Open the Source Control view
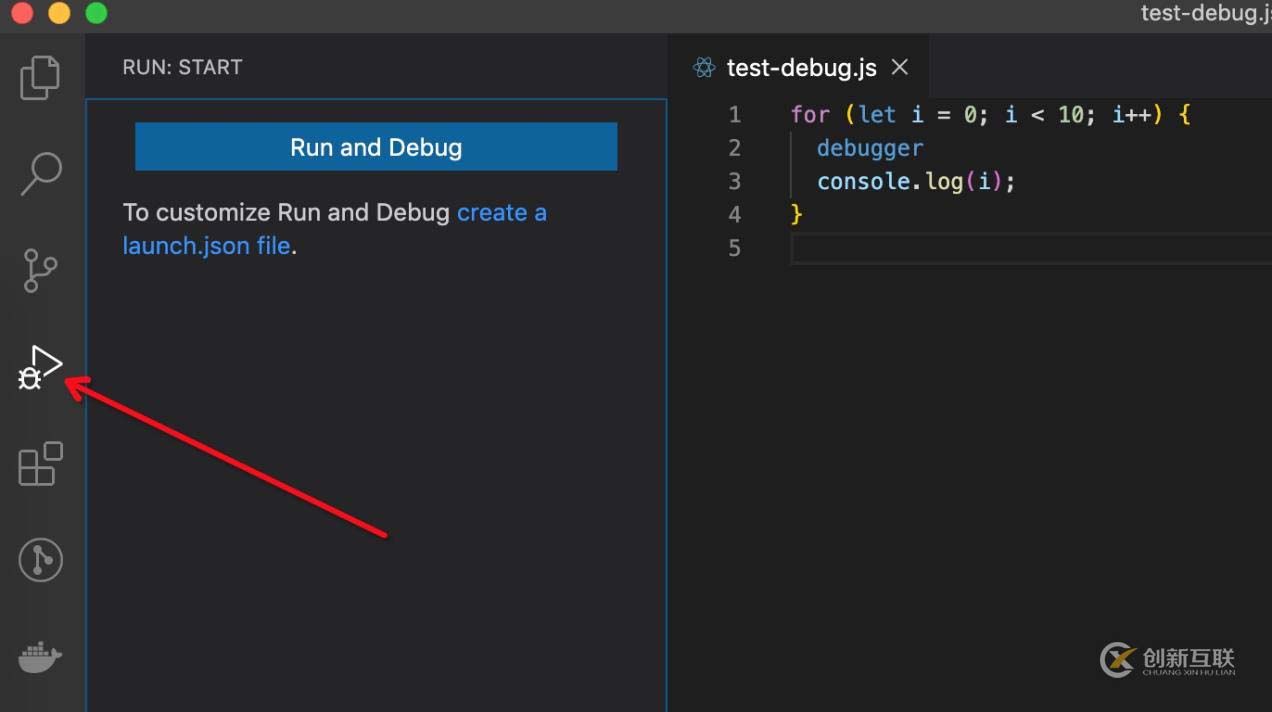 (40, 270)
